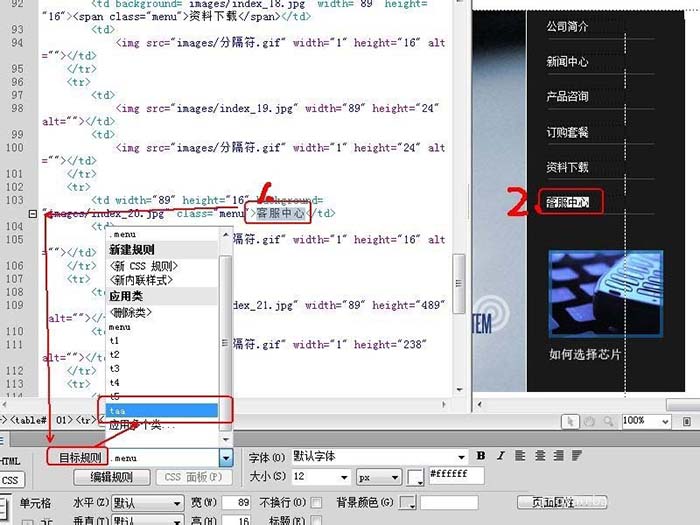The image size is (700, 525).
Task: Toggle the header (标题) checkbox
Action: [x=316, y=520]
